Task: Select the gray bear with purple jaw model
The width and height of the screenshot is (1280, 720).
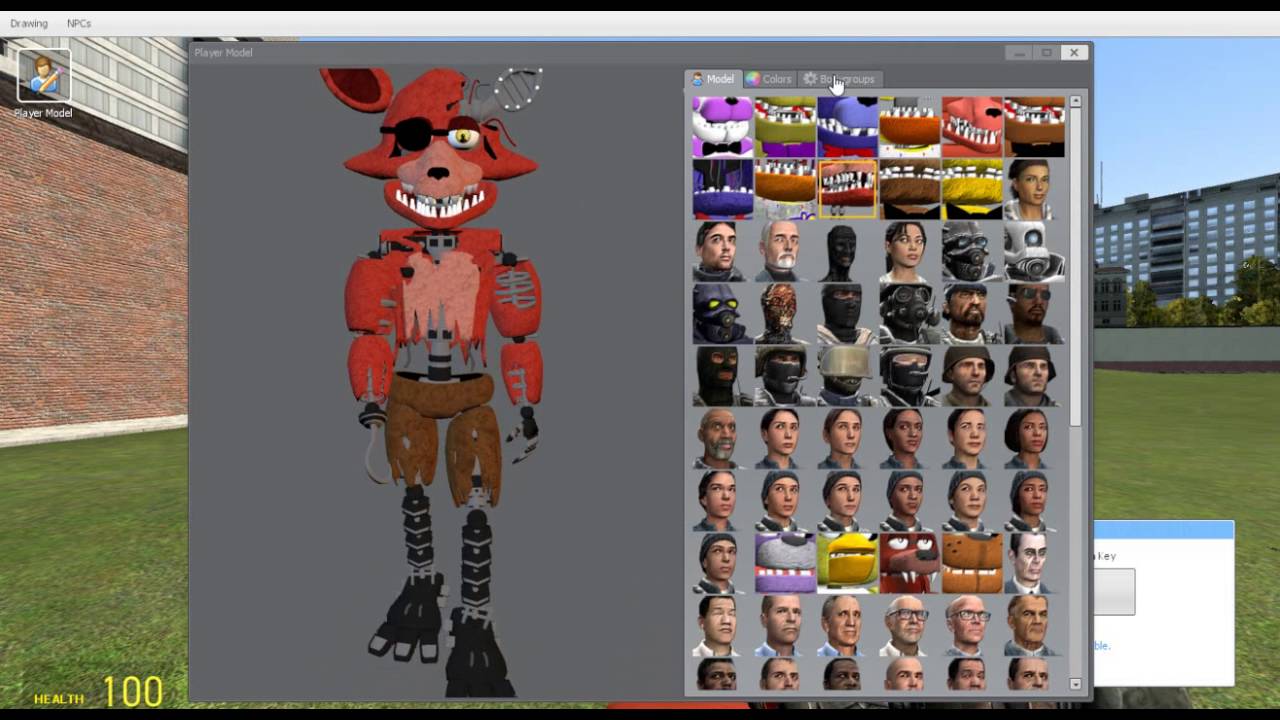Action: click(x=785, y=561)
